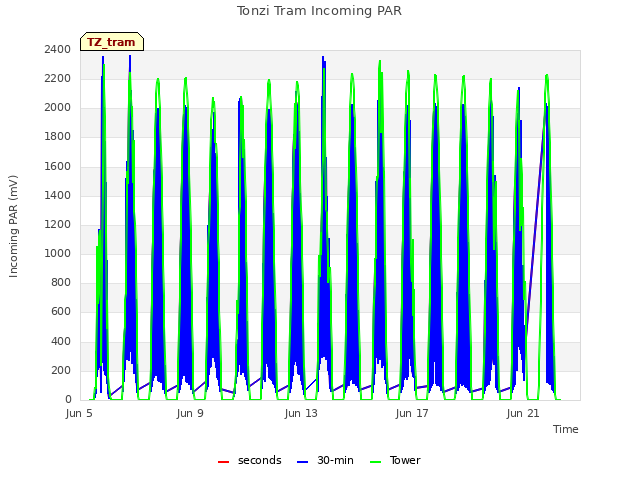Click the red seconds legend swatch
Image resolution: width=640 pixels, height=480 pixels.
click(224, 462)
